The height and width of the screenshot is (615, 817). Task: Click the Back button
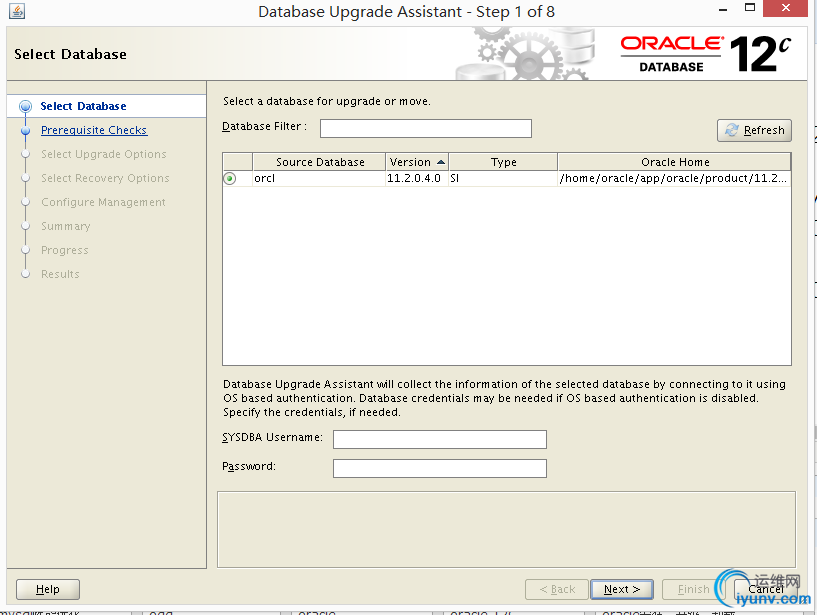point(557,589)
